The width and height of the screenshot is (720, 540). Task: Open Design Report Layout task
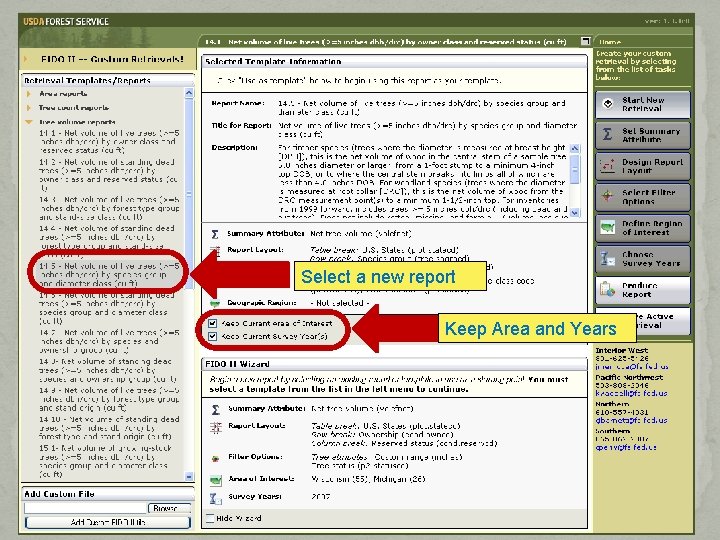642,166
